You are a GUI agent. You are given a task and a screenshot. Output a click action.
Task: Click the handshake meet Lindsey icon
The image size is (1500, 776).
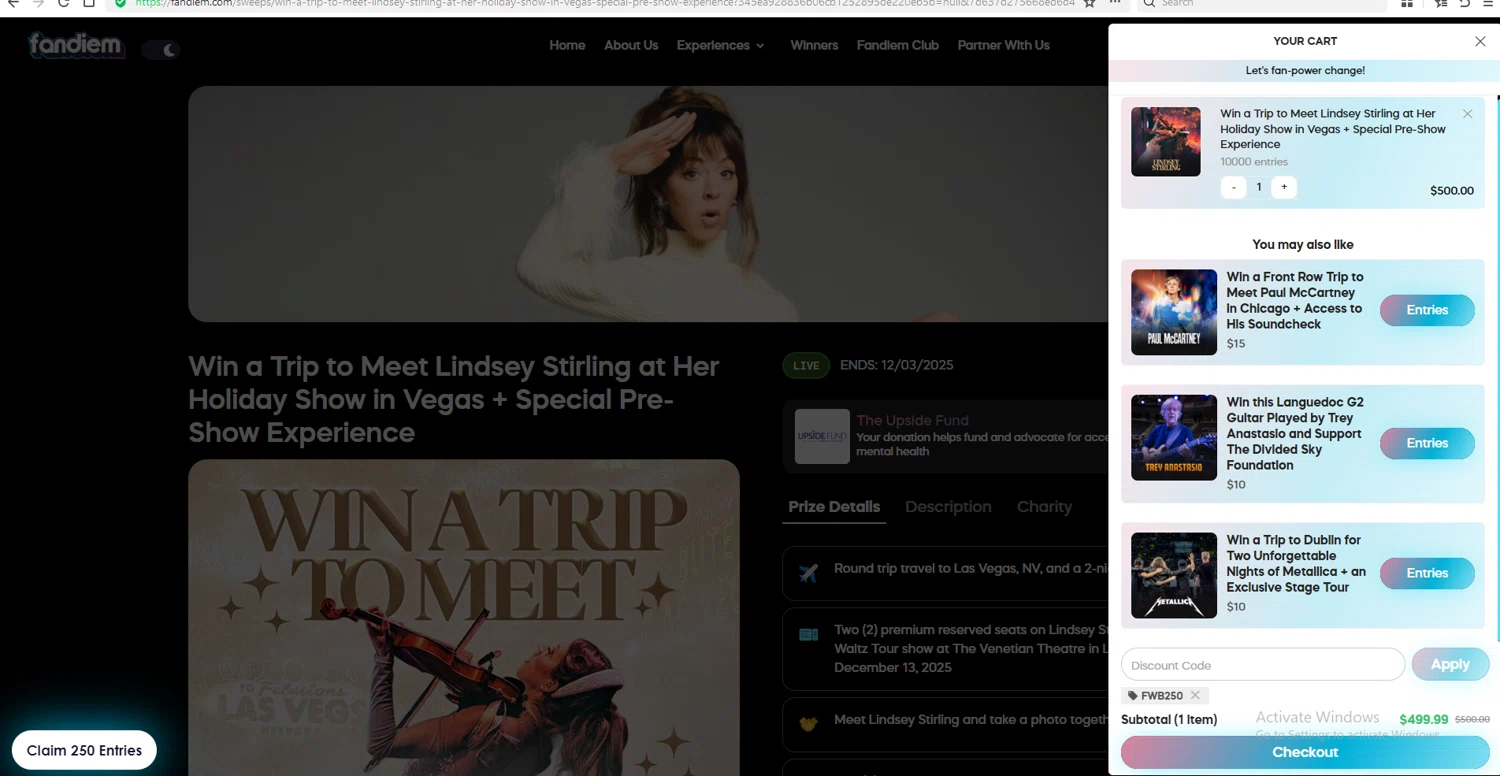pyautogui.click(x=809, y=724)
